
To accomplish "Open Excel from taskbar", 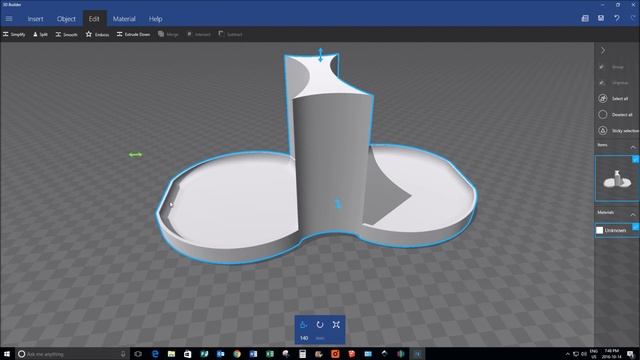I will 270,354.
